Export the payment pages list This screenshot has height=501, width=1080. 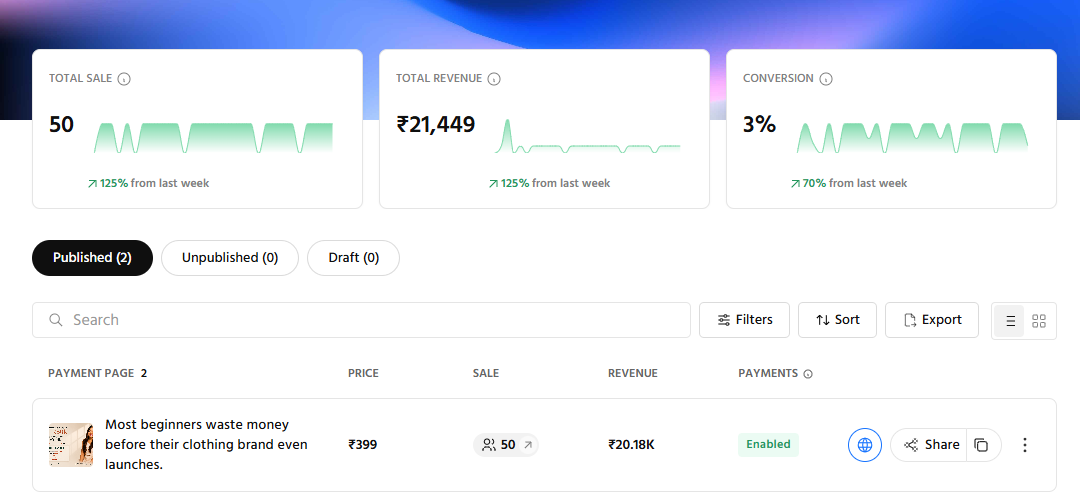pyautogui.click(x=931, y=320)
